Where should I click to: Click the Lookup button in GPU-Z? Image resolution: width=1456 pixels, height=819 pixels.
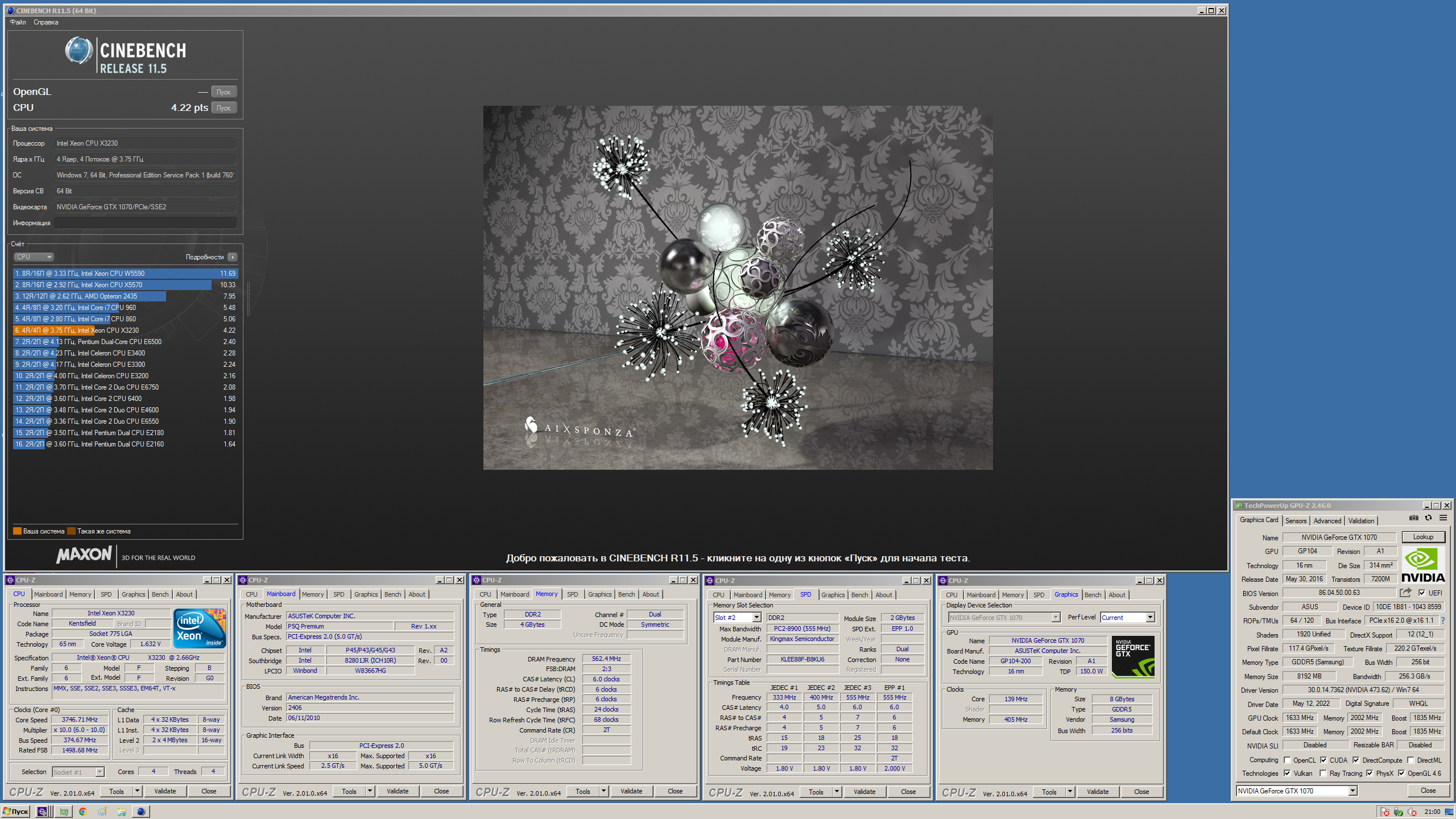(x=1423, y=537)
